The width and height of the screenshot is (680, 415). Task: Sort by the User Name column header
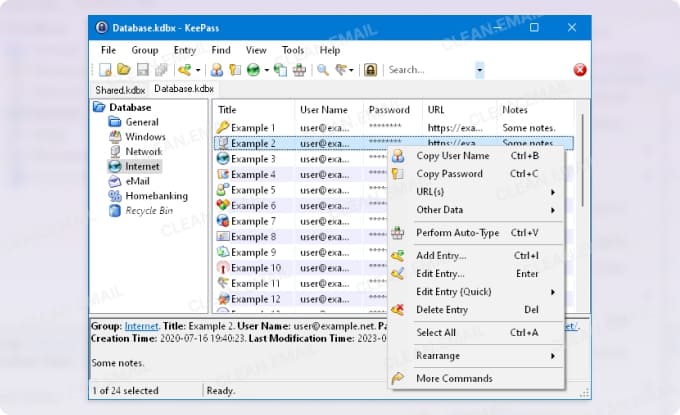tap(329, 110)
